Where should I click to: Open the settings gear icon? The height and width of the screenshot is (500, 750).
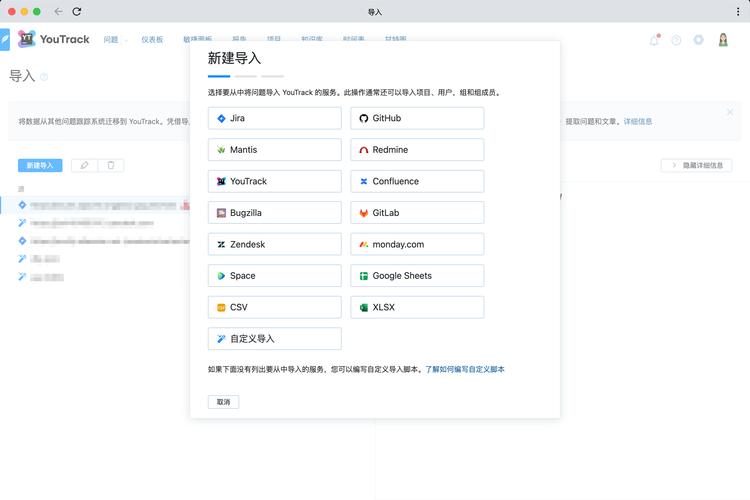click(698, 40)
